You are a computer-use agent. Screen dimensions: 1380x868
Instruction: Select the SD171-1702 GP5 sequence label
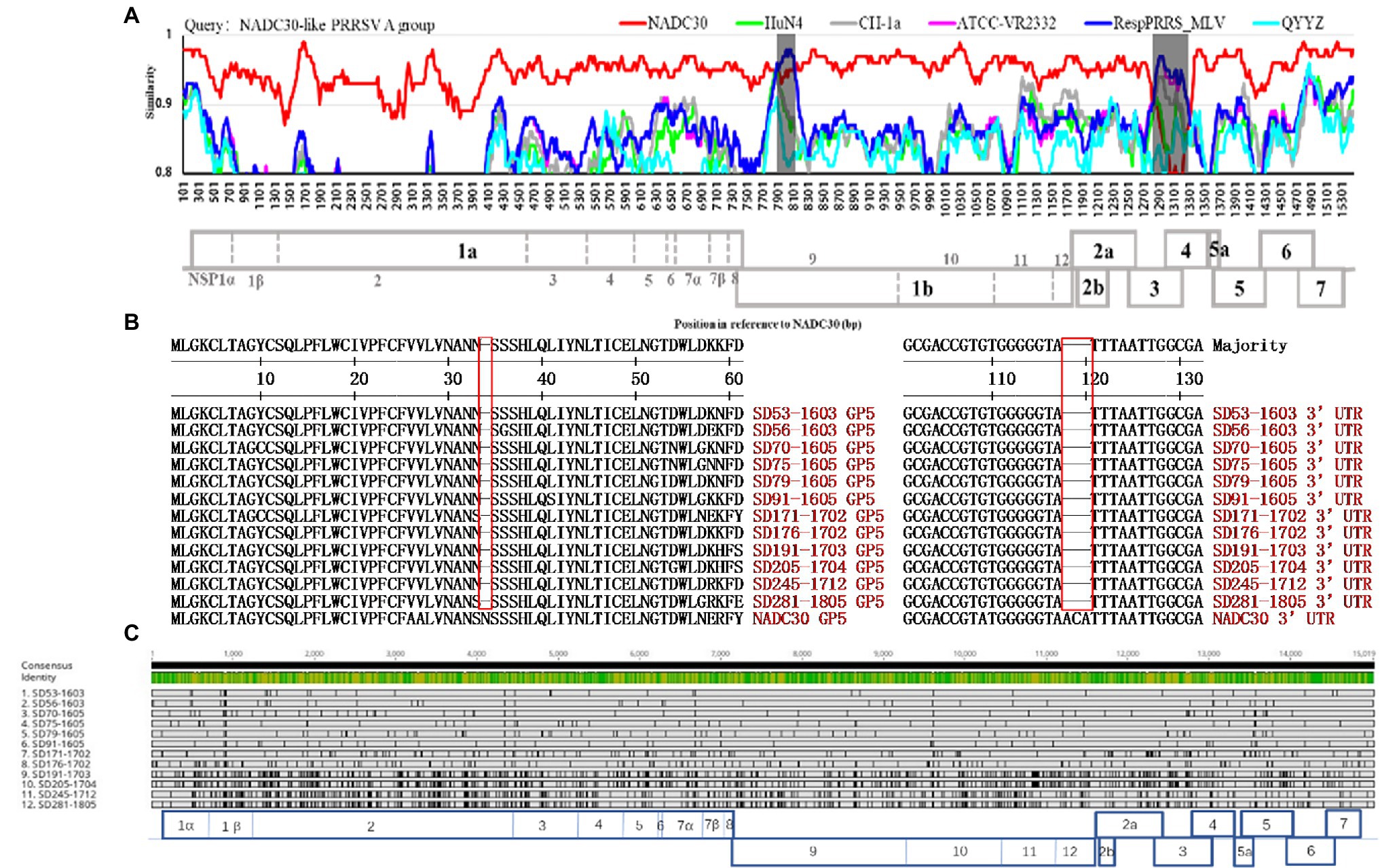pyautogui.click(x=818, y=516)
